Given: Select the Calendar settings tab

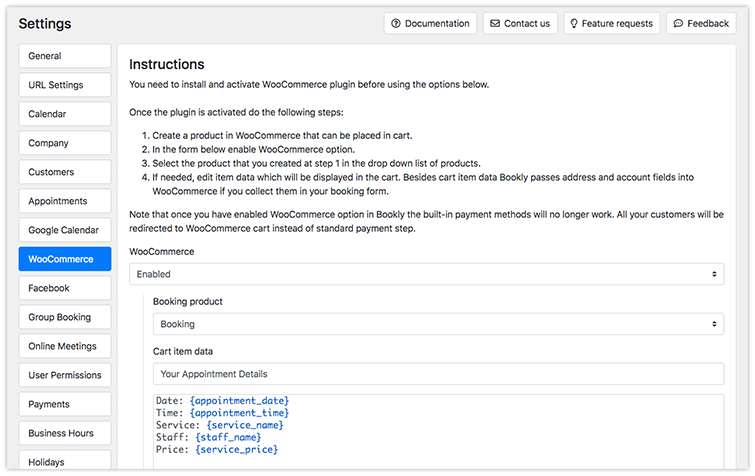Looking at the screenshot, I should [65, 114].
